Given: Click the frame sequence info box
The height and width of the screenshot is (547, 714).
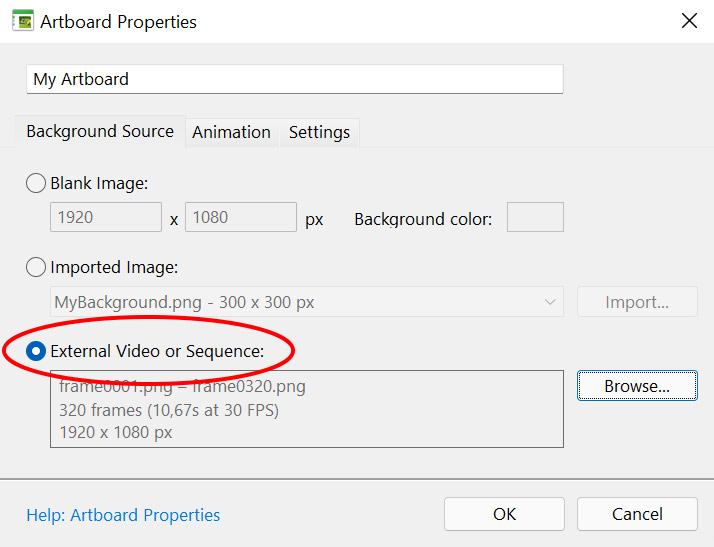Looking at the screenshot, I should [x=306, y=409].
